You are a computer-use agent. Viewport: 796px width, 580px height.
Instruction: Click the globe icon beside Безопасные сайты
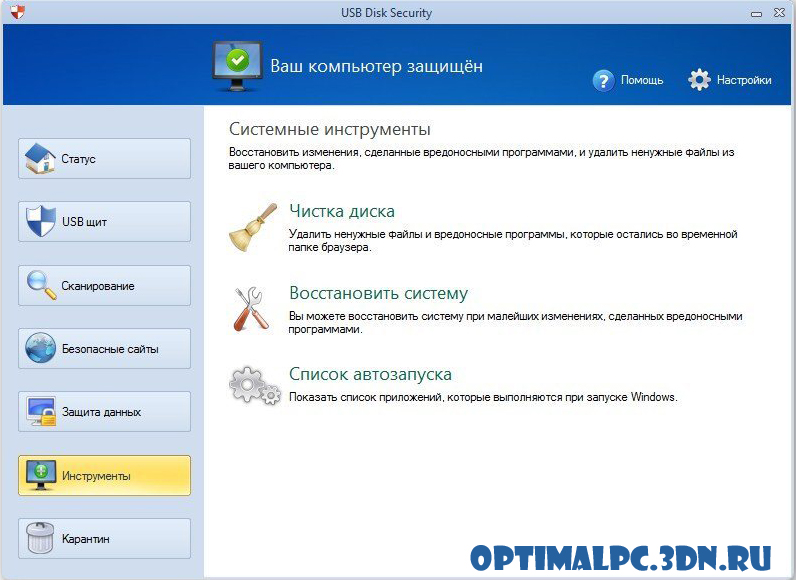tap(41, 348)
